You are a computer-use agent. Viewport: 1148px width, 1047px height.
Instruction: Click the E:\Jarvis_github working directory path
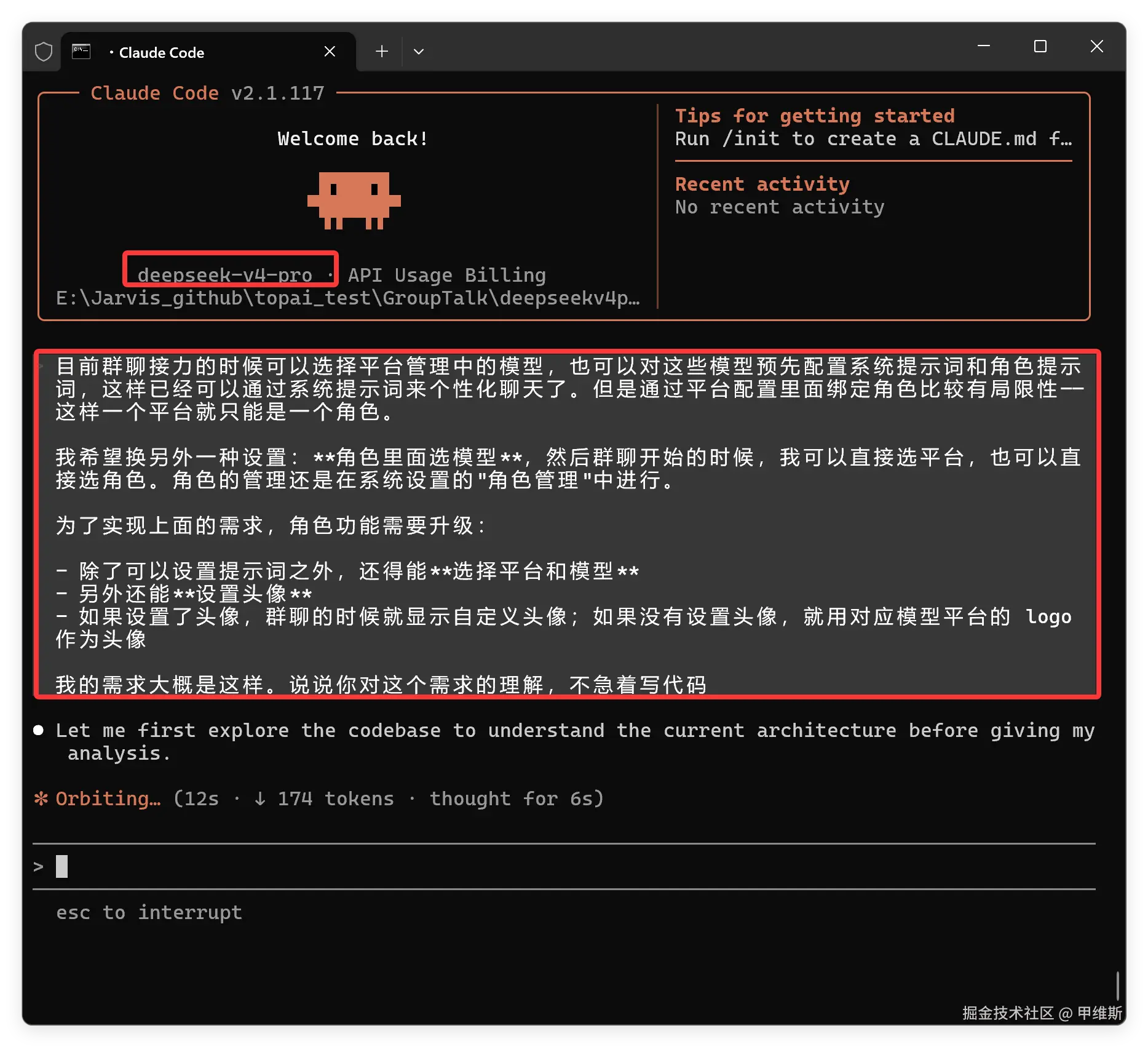click(347, 298)
